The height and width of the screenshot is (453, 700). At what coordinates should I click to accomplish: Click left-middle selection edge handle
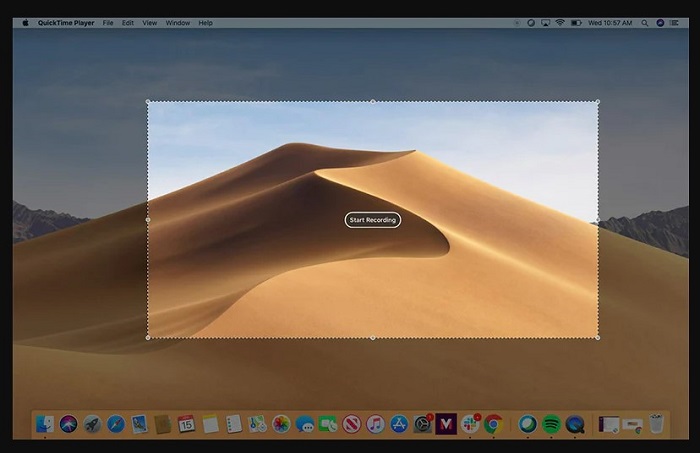pos(148,220)
